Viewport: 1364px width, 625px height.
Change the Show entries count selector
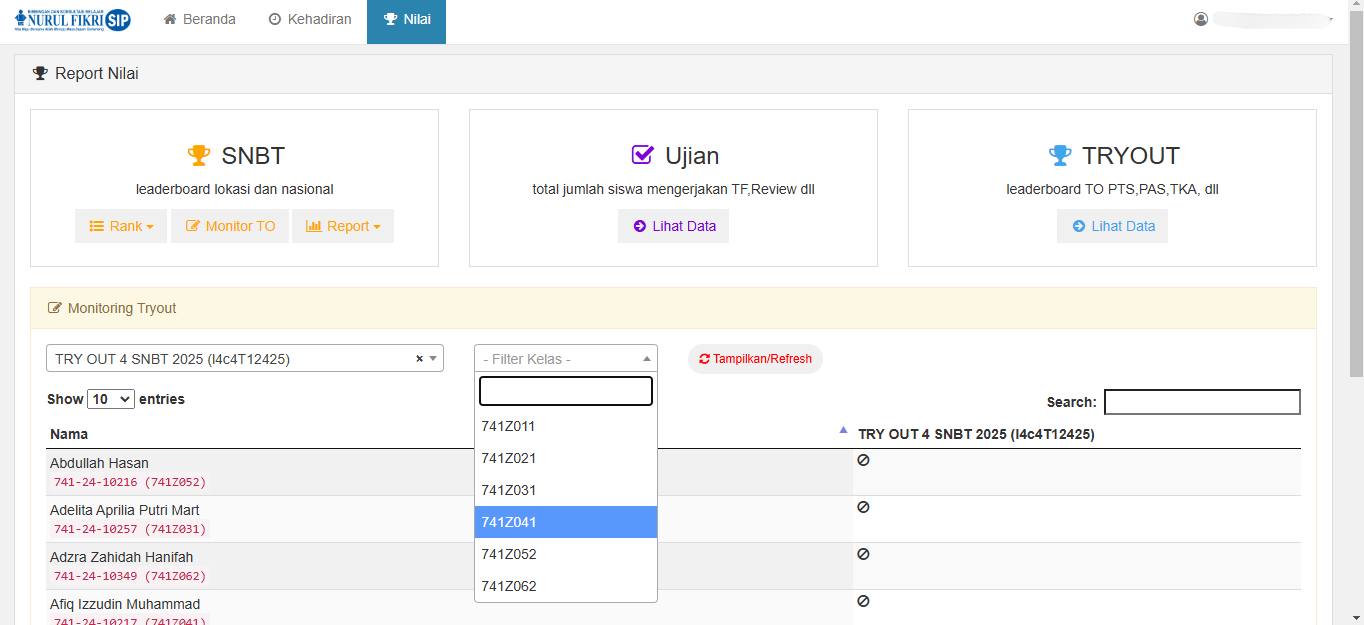click(111, 399)
